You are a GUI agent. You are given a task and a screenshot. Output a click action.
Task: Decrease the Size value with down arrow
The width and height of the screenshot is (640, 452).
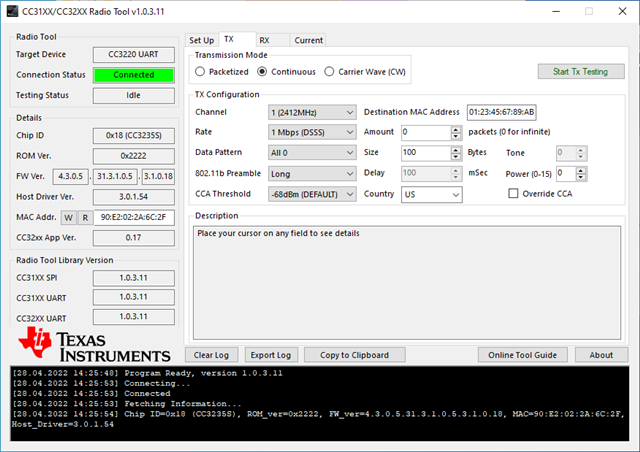tap(456, 156)
